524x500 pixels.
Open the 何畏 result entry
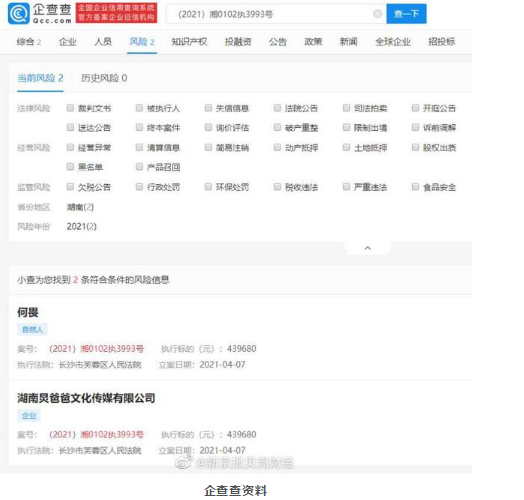28,312
